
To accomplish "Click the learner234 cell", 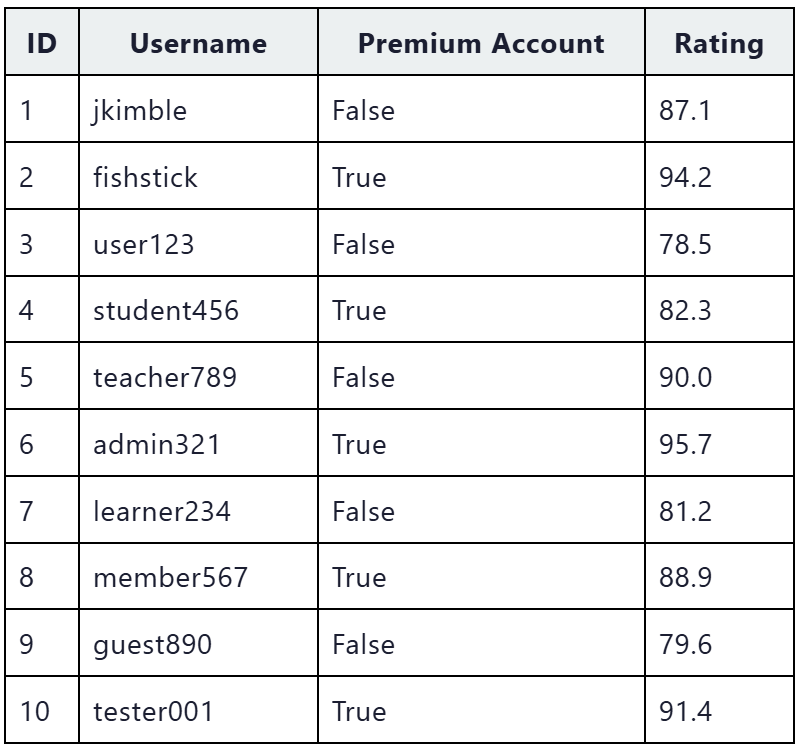I will pos(198,510).
